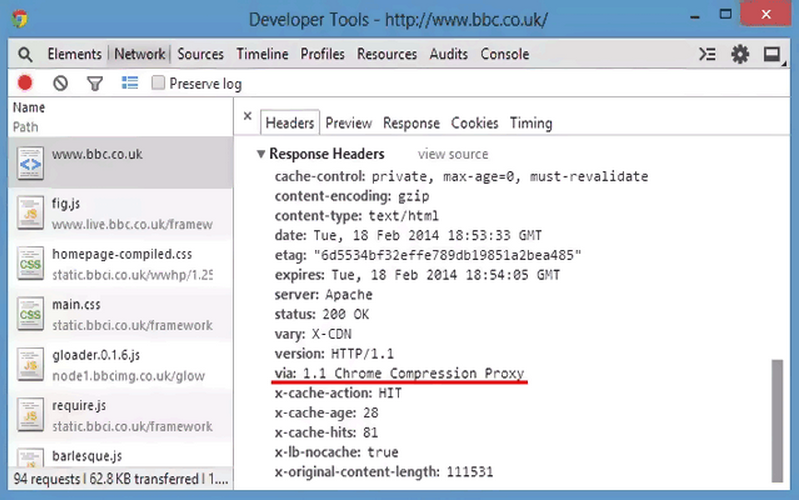Click the dock to main window icon
The image size is (800, 502).
[772, 54]
